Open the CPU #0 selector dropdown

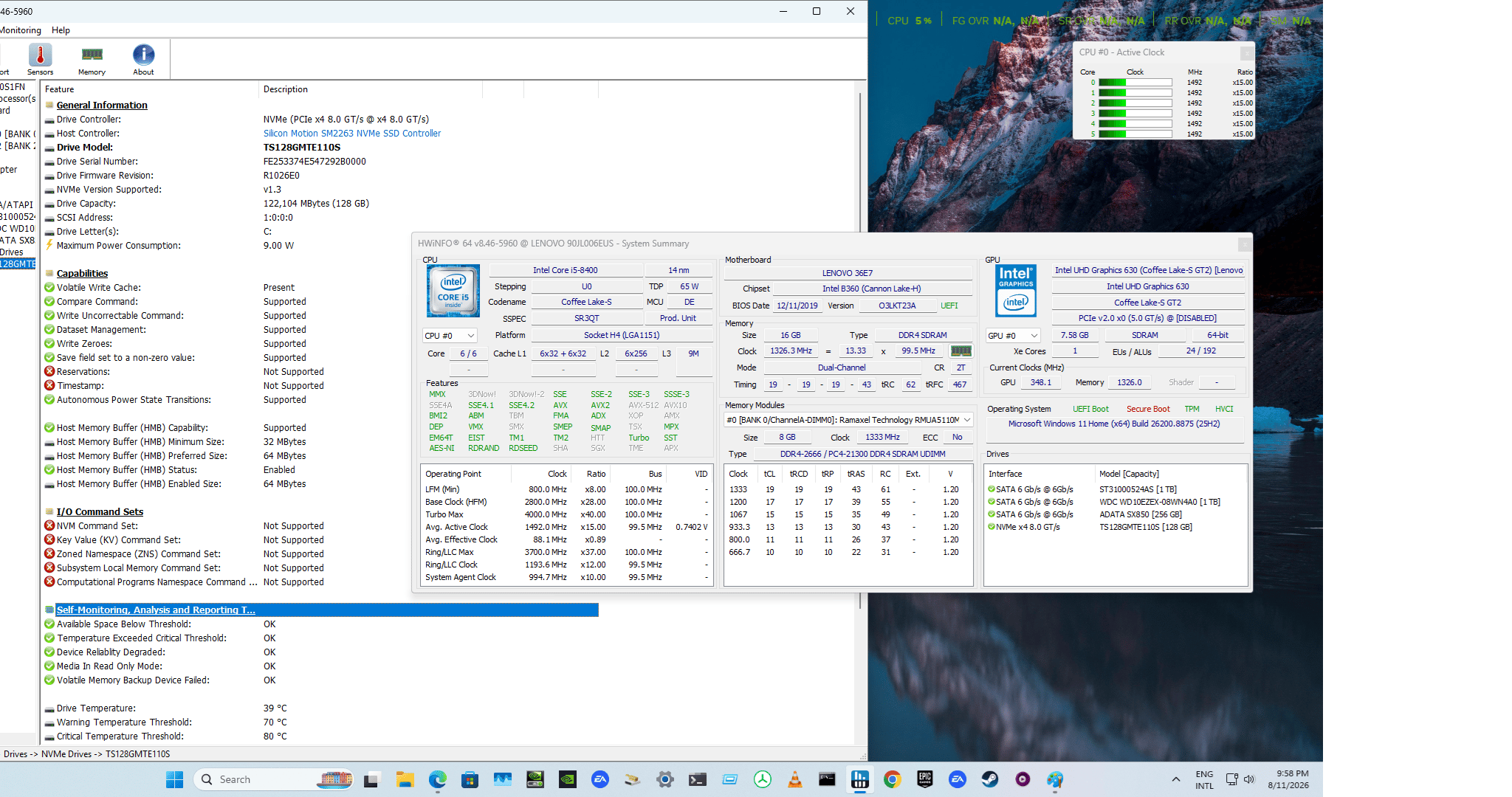[x=450, y=336]
